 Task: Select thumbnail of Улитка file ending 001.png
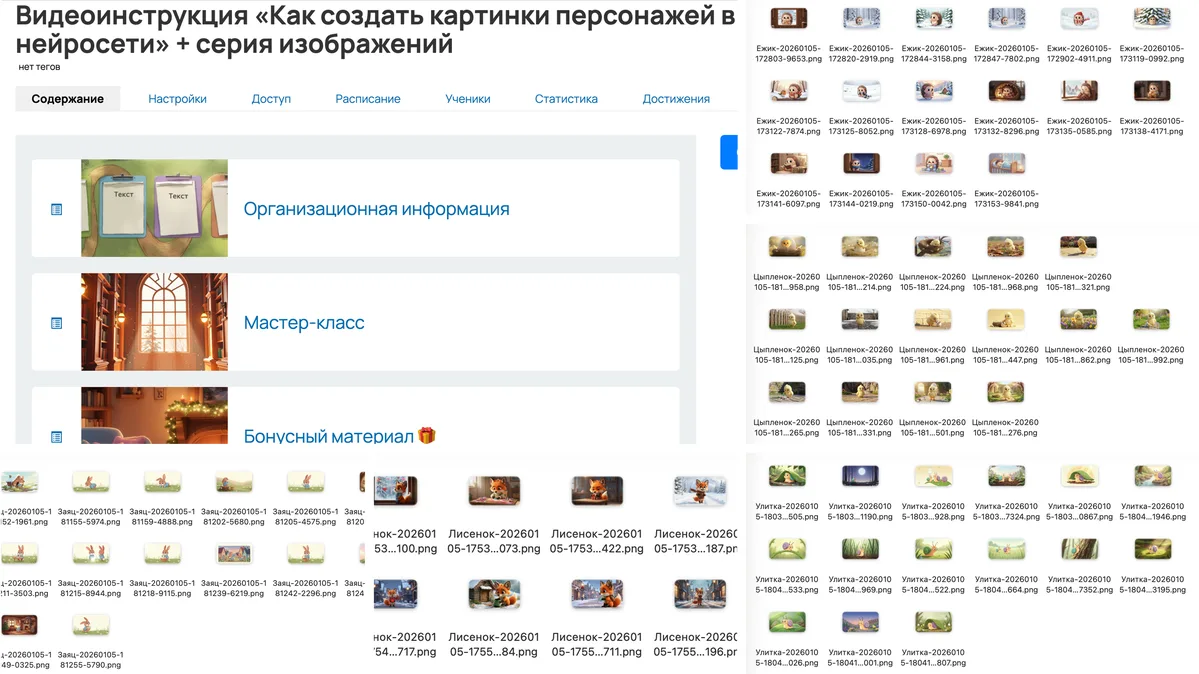click(860, 622)
